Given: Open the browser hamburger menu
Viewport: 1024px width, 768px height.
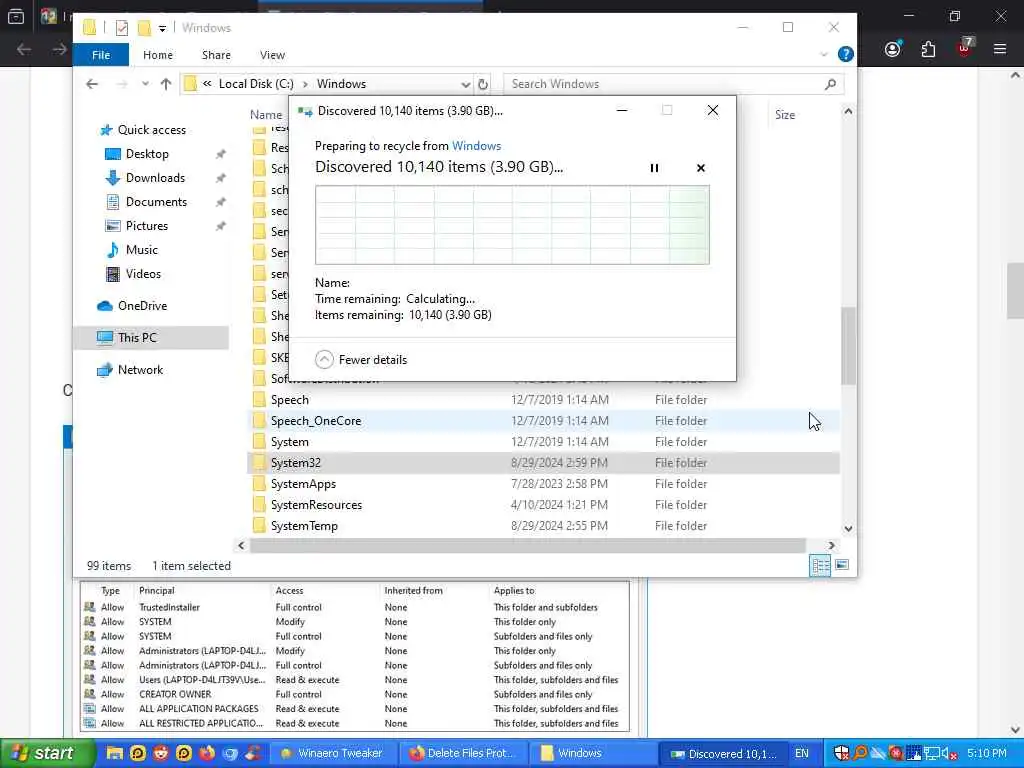Looking at the screenshot, I should pos(1000,49).
